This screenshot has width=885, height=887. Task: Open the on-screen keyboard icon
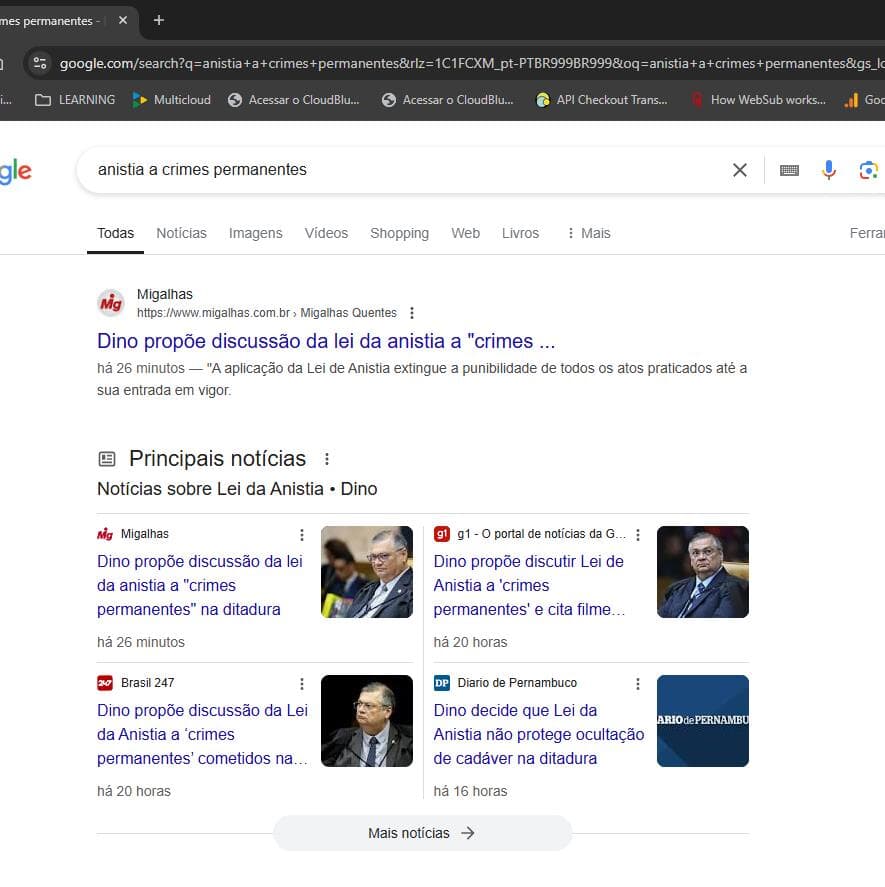click(789, 170)
